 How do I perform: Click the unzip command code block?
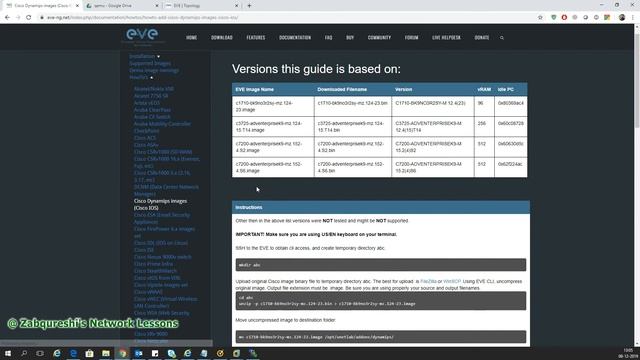click(x=381, y=301)
